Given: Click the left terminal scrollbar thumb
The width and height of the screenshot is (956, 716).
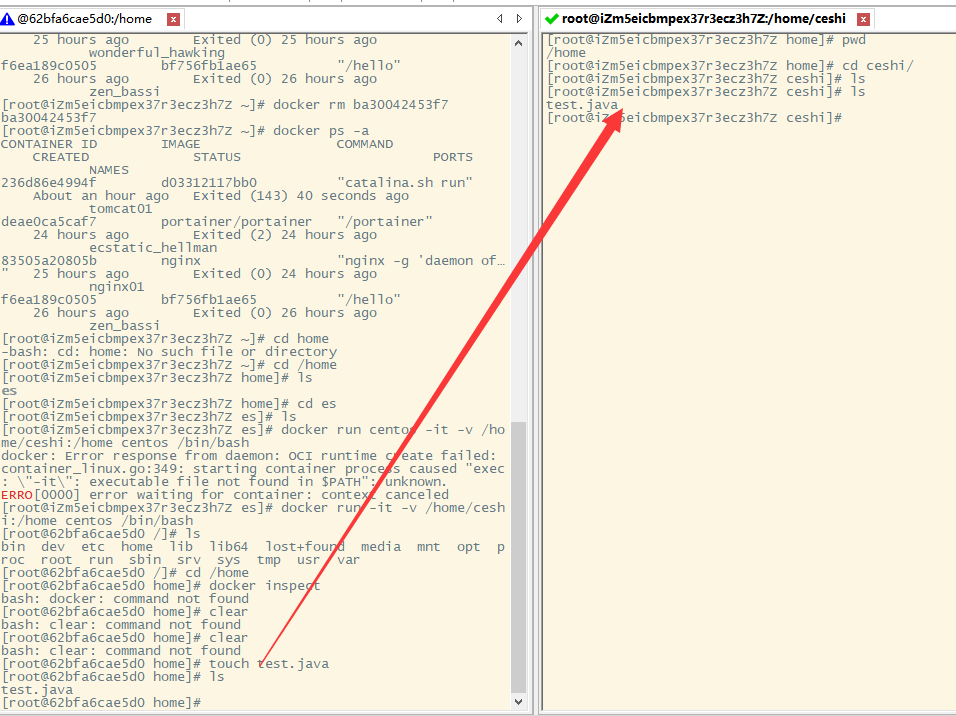Looking at the screenshot, I should pos(518,558).
